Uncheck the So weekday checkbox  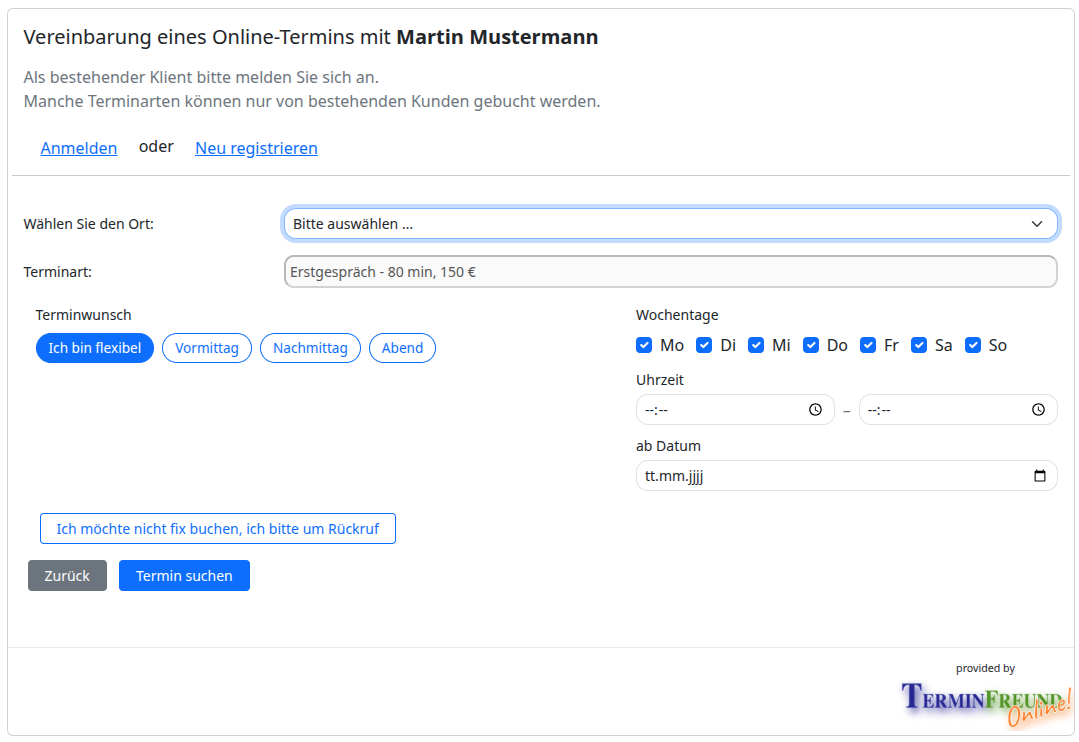point(972,345)
